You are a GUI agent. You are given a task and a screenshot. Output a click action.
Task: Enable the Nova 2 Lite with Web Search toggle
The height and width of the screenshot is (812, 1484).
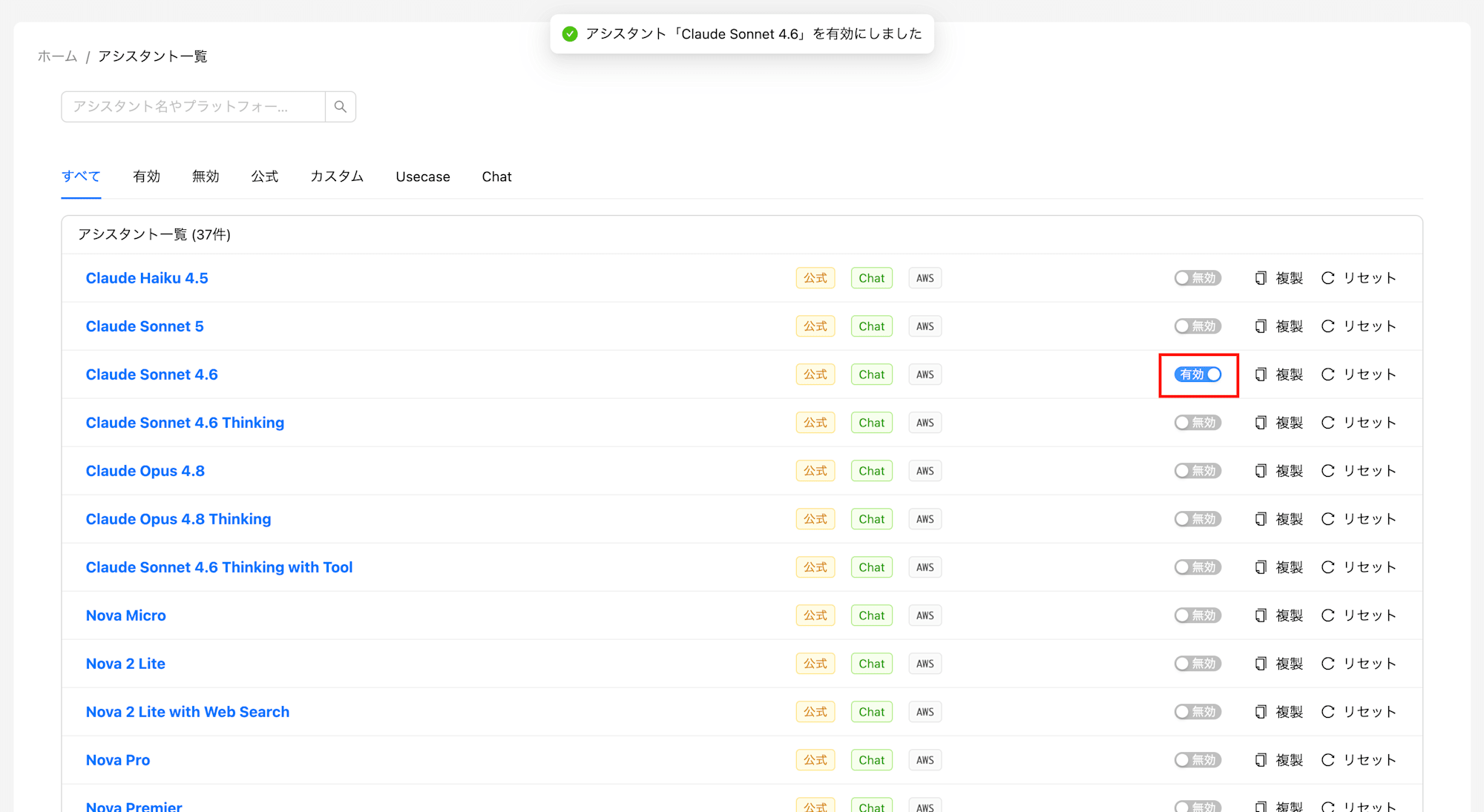click(1198, 712)
